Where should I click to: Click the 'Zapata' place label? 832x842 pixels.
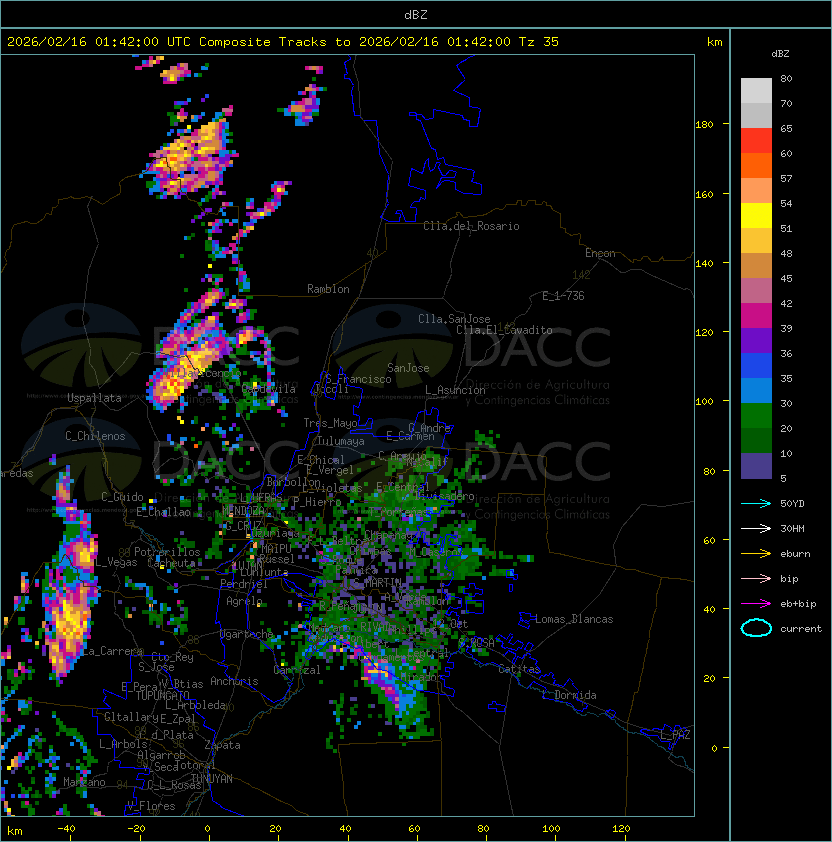(x=222, y=745)
